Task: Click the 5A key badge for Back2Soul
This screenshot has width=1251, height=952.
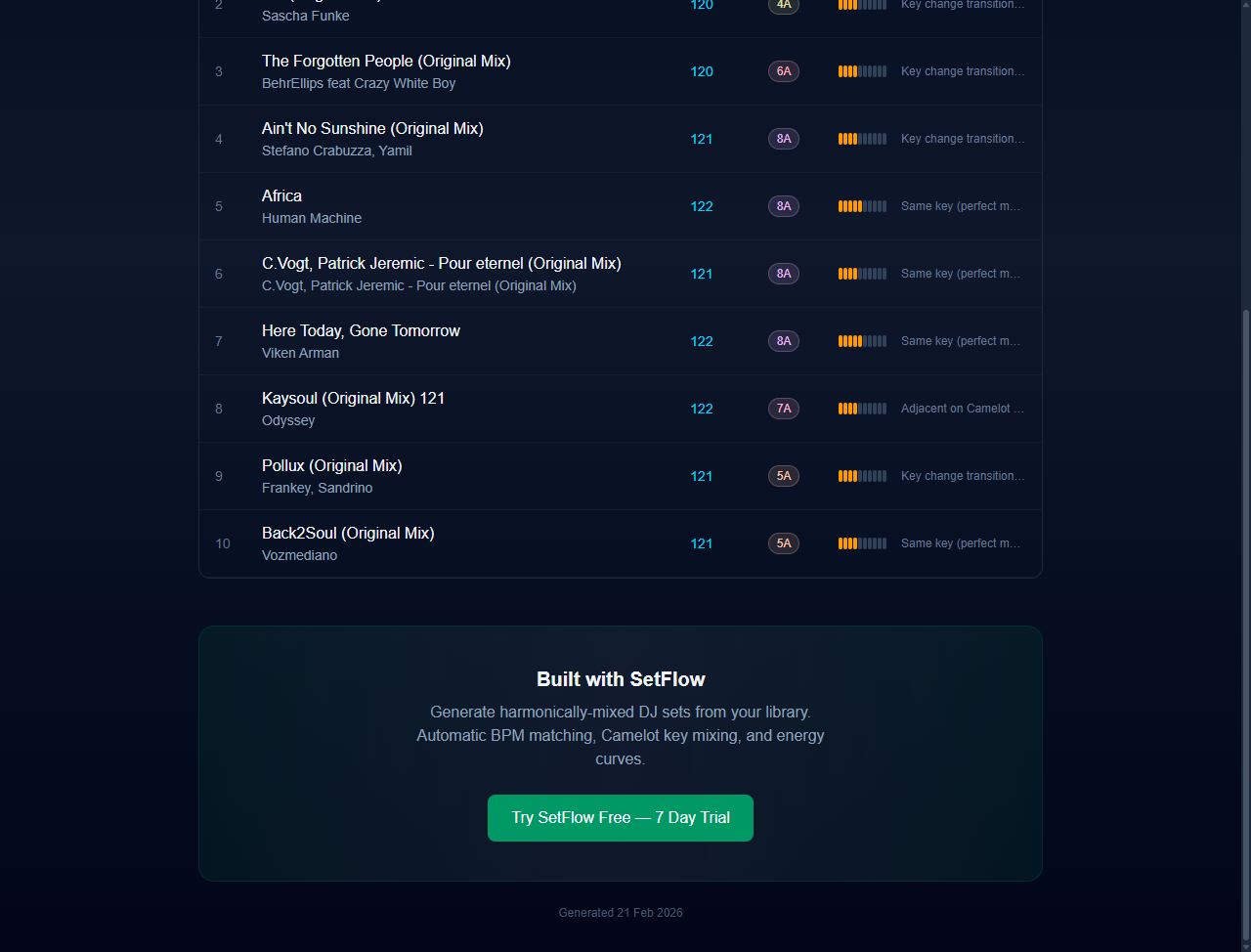Action: 784,543
